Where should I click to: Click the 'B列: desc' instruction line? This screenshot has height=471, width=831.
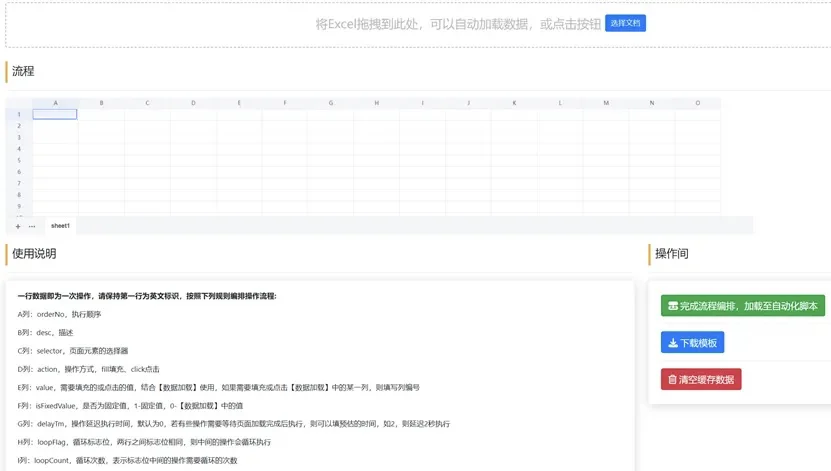(x=45, y=333)
